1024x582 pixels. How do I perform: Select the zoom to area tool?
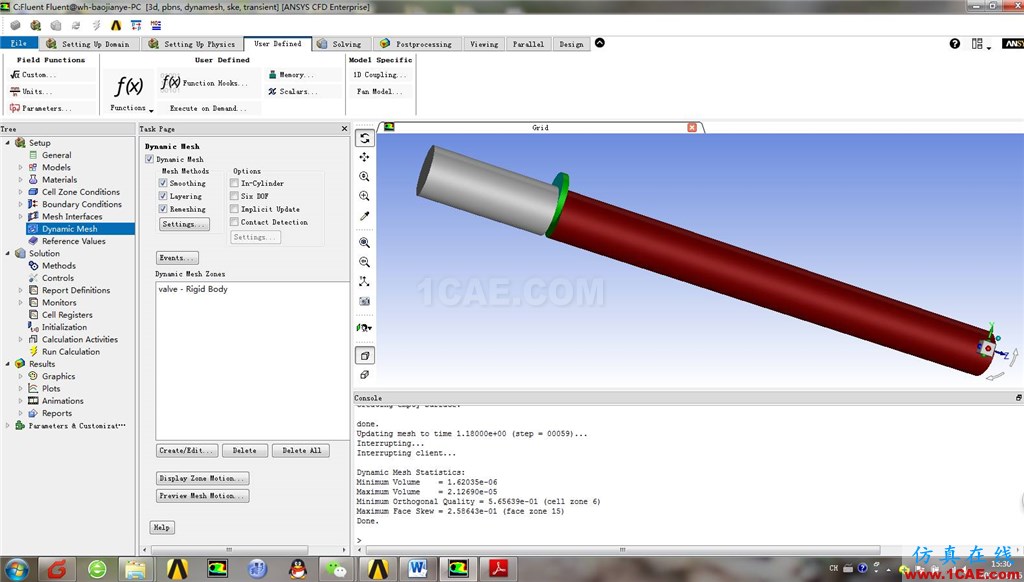(x=364, y=196)
